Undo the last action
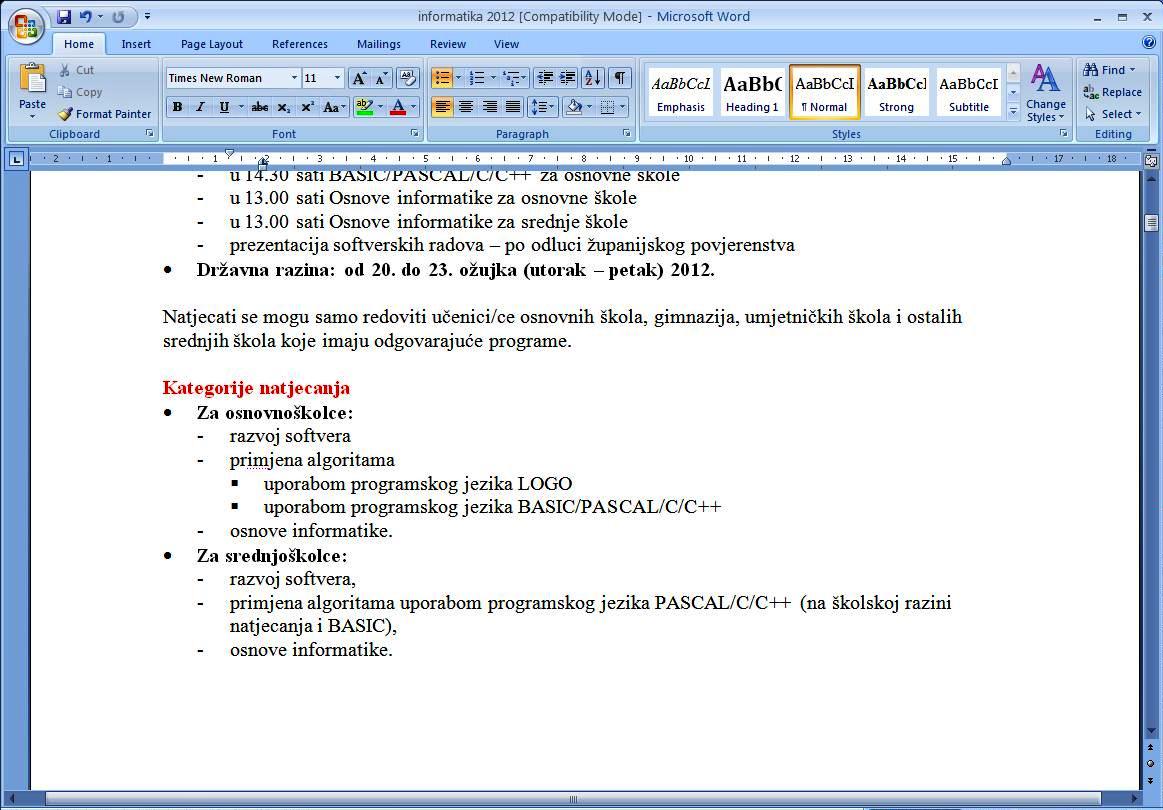 point(85,16)
